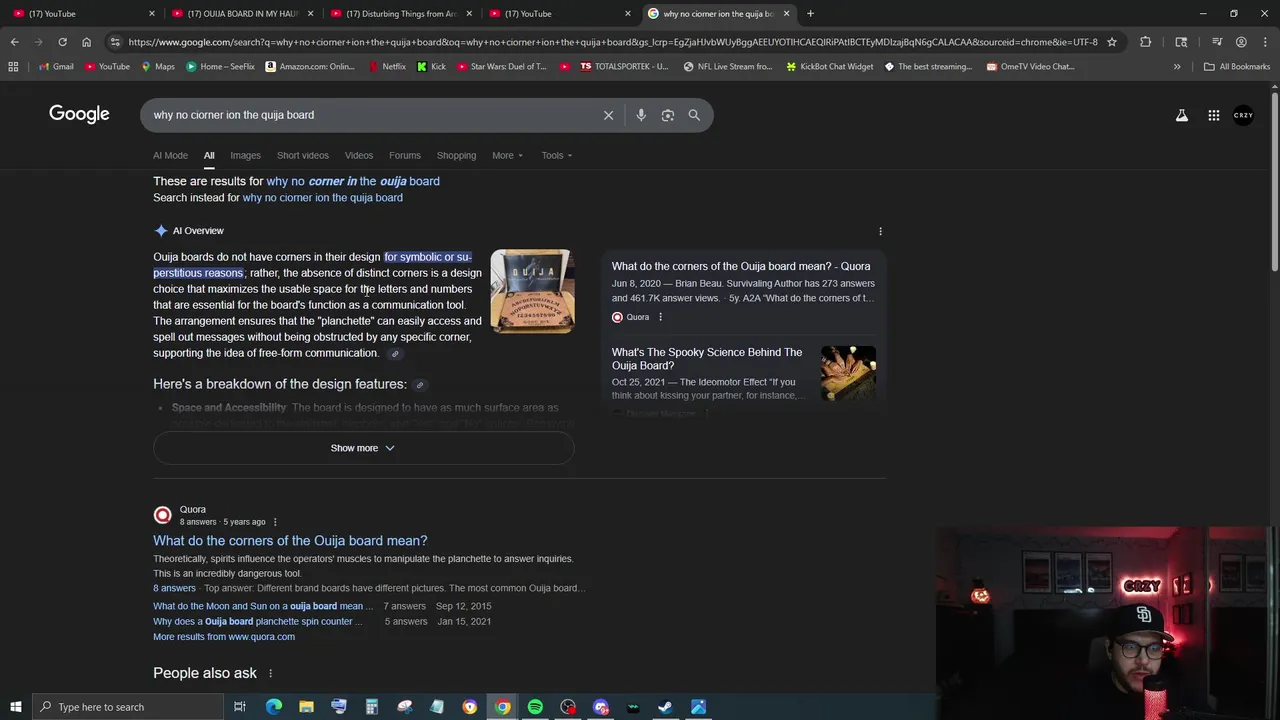Open the tab search icon
The height and width of the screenshot is (720, 1280).
tap(1181, 42)
